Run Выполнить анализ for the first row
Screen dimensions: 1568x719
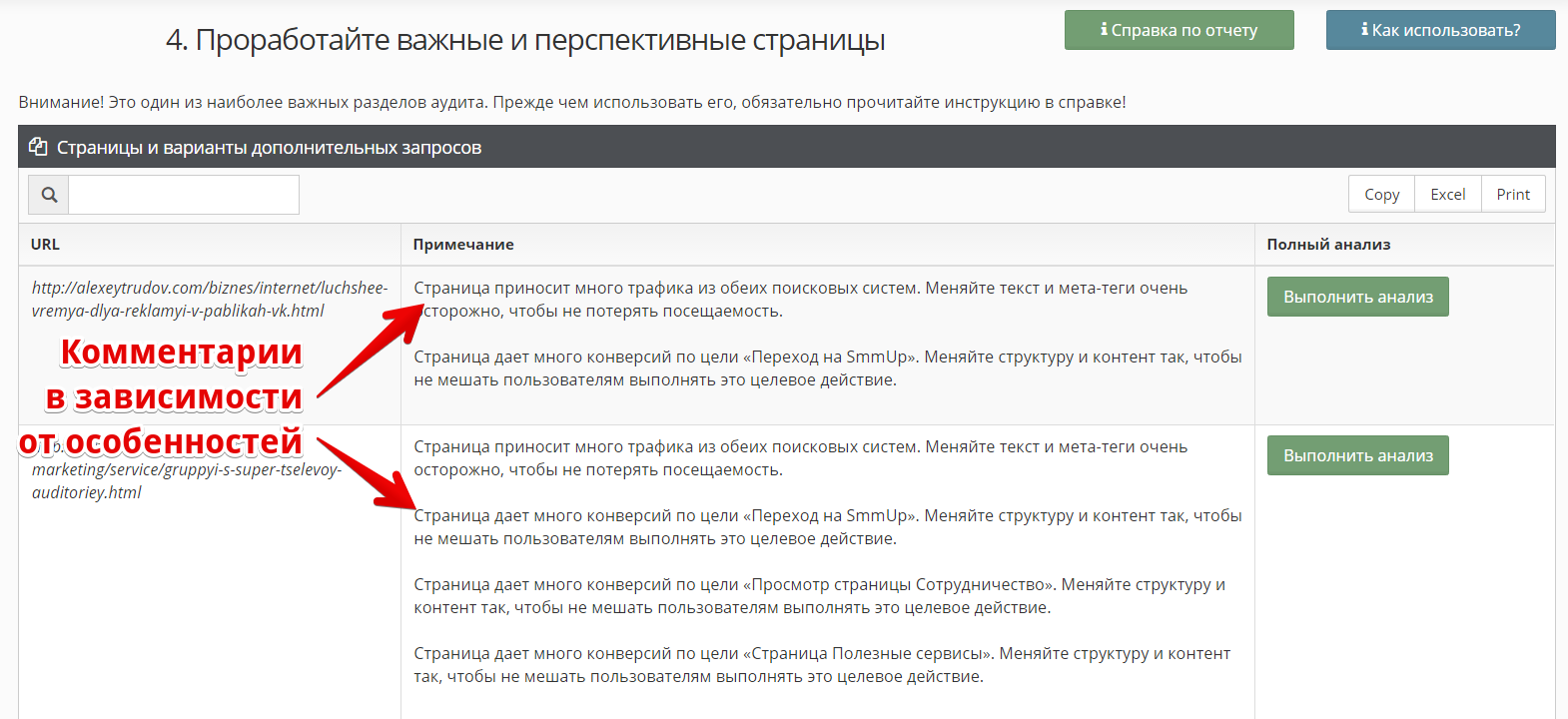coord(1357,297)
